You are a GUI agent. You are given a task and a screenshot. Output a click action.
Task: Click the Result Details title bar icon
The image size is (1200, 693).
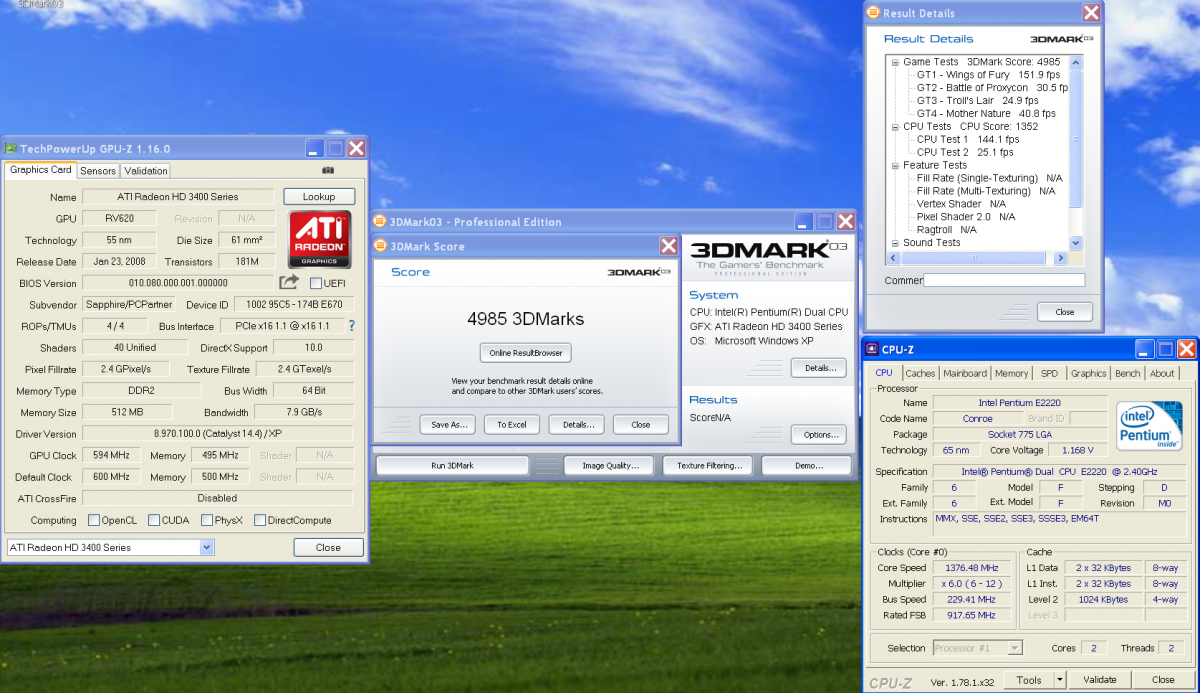(873, 13)
